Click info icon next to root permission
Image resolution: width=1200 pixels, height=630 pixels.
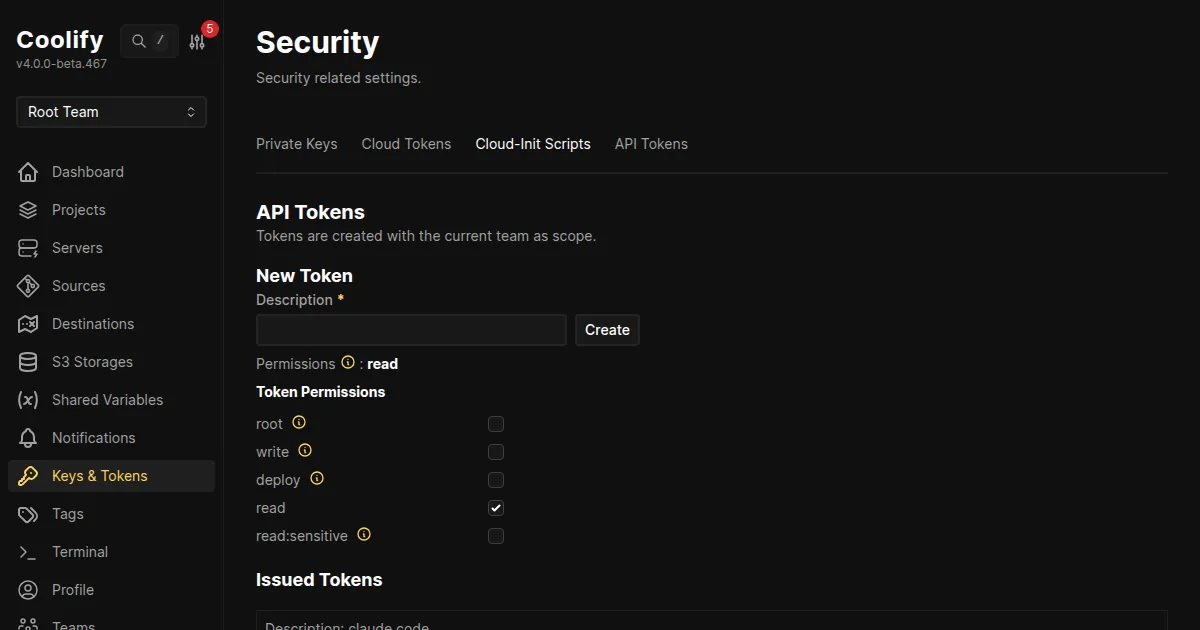click(298, 423)
